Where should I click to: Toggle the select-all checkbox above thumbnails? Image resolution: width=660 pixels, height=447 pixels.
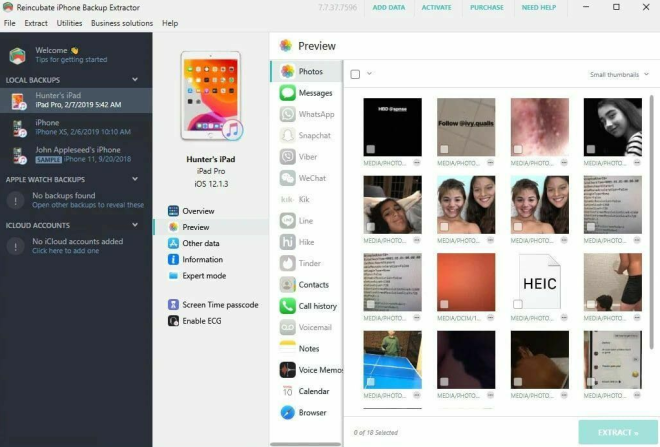tap(355, 74)
